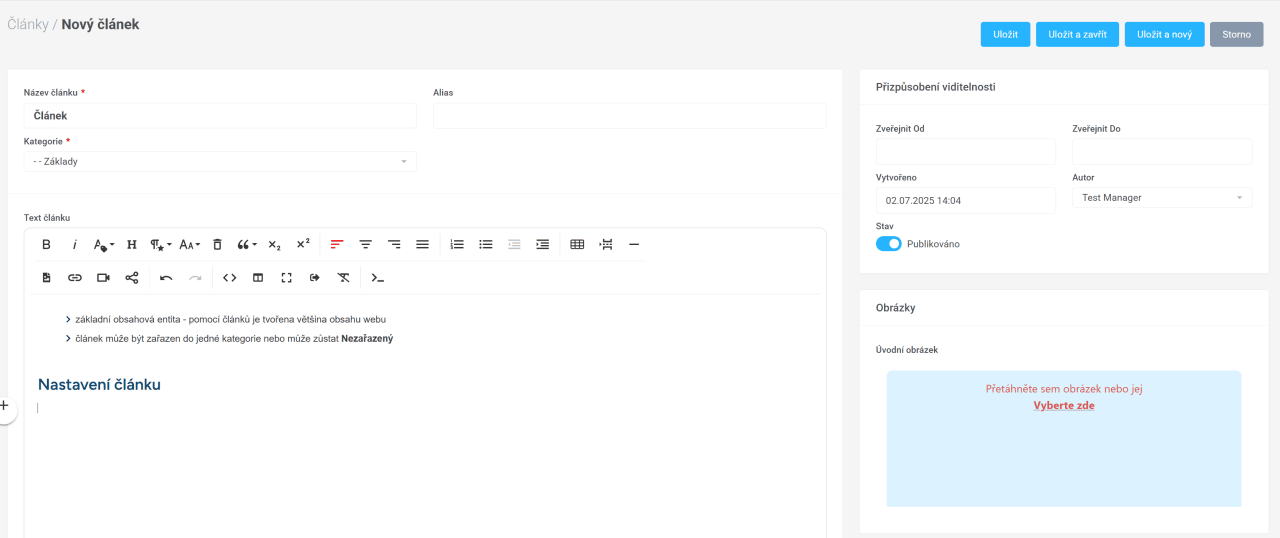This screenshot has width=1280, height=538.
Task: Focus the Alias input field
Action: tap(629, 116)
